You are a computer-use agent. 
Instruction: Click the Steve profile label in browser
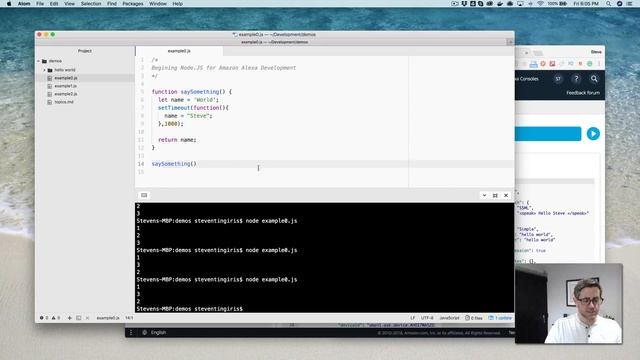[596, 52]
